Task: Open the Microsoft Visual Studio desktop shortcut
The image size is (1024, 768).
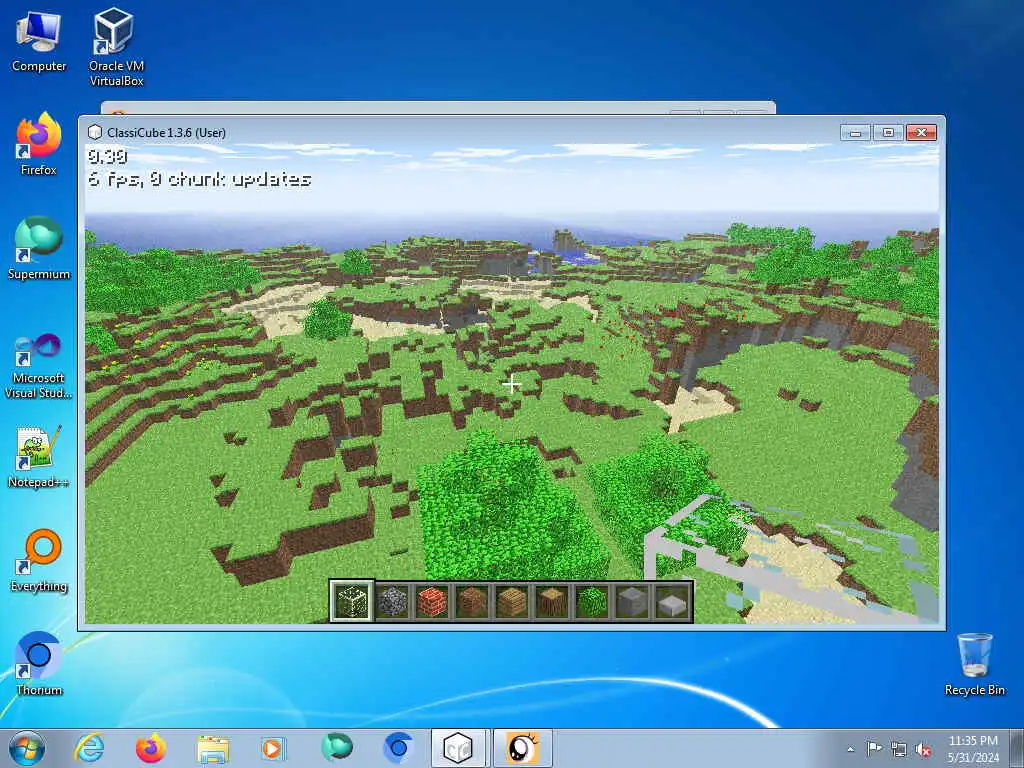Action: (39, 366)
